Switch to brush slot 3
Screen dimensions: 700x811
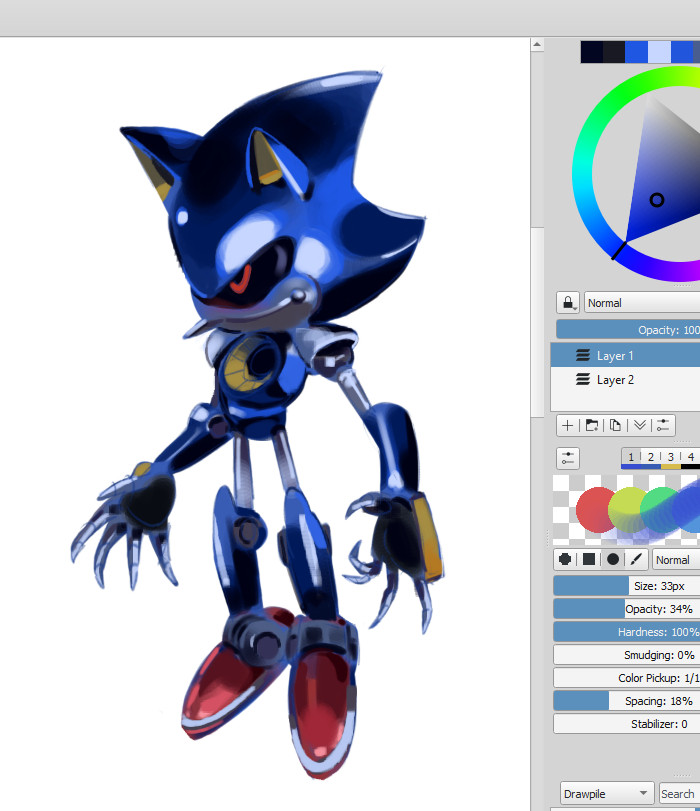tap(671, 458)
